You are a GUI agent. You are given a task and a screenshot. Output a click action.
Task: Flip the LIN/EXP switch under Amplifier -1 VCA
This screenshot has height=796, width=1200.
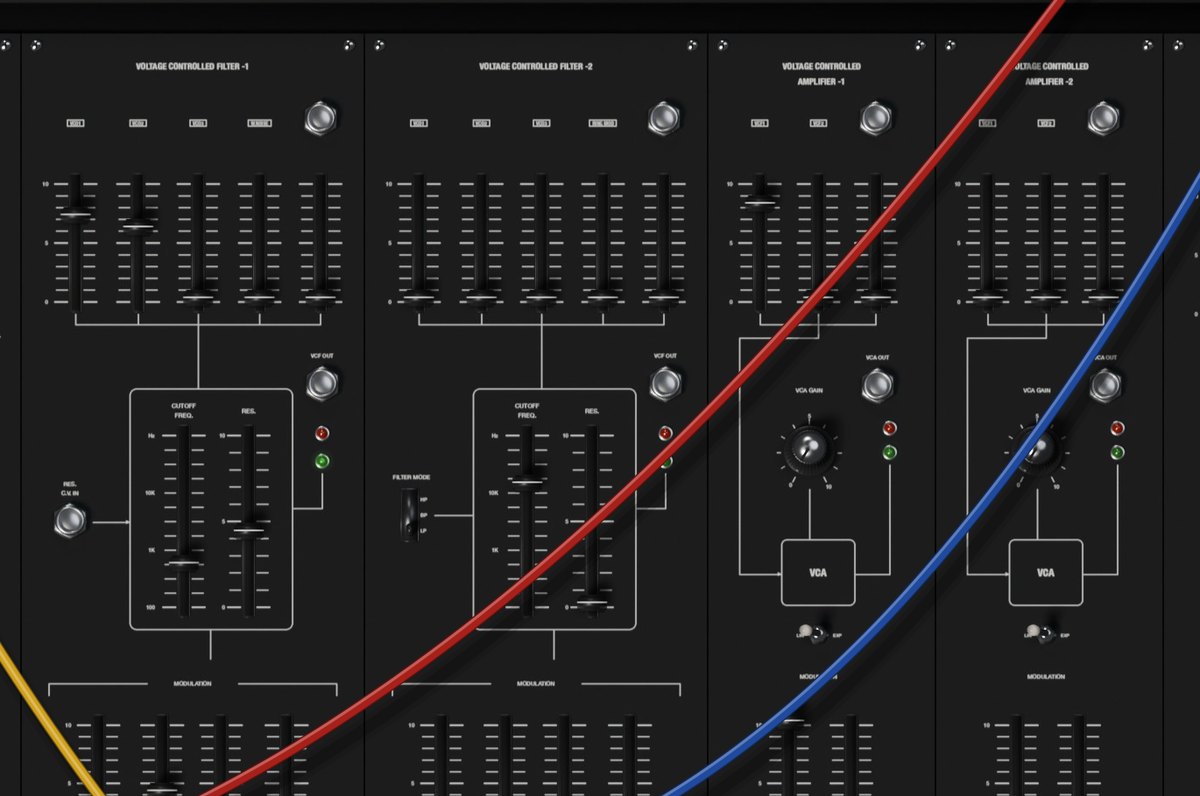coord(812,634)
